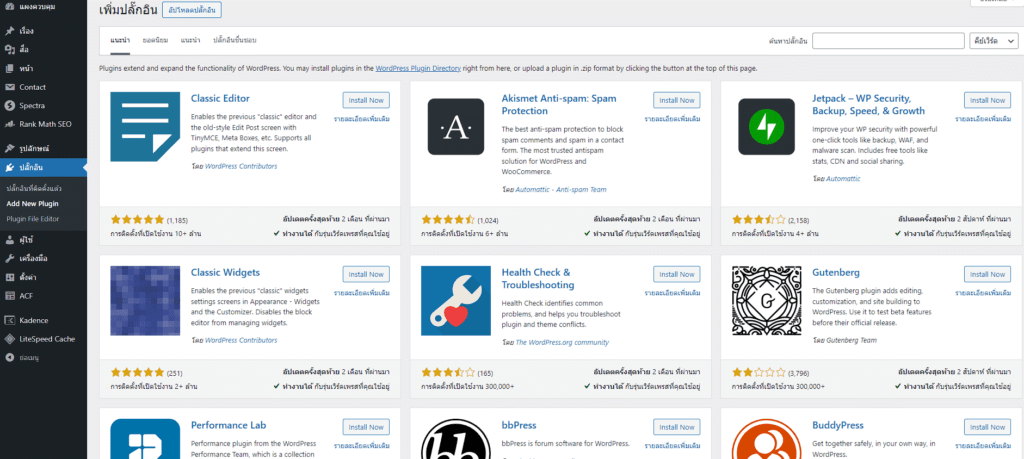1024x459 pixels.
Task: Switch to the Recommended tab
Action: click(x=191, y=40)
